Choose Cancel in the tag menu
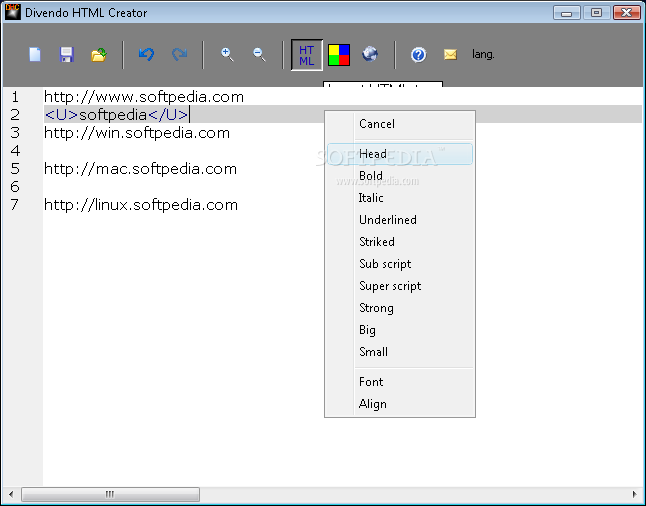The height and width of the screenshot is (506, 646). pyautogui.click(x=400, y=124)
